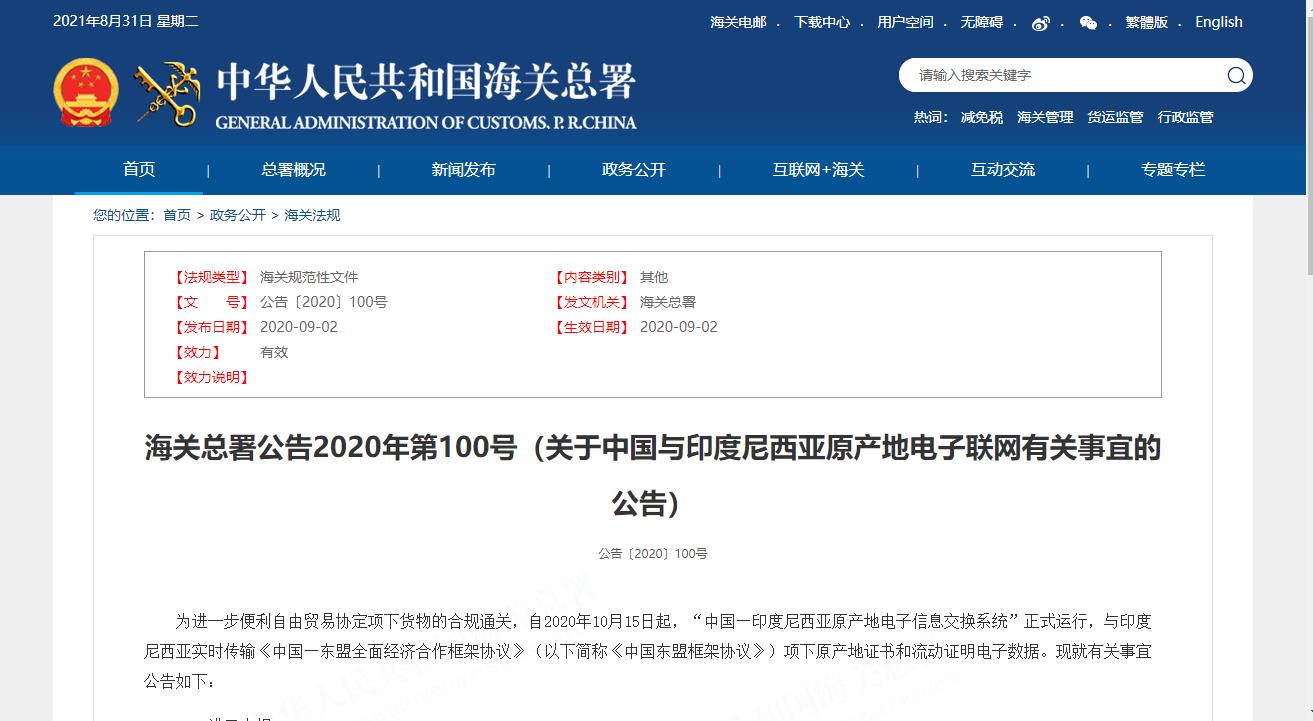Image resolution: width=1313 pixels, height=721 pixels.
Task: Click the Weibo share icon
Action: point(1043,22)
